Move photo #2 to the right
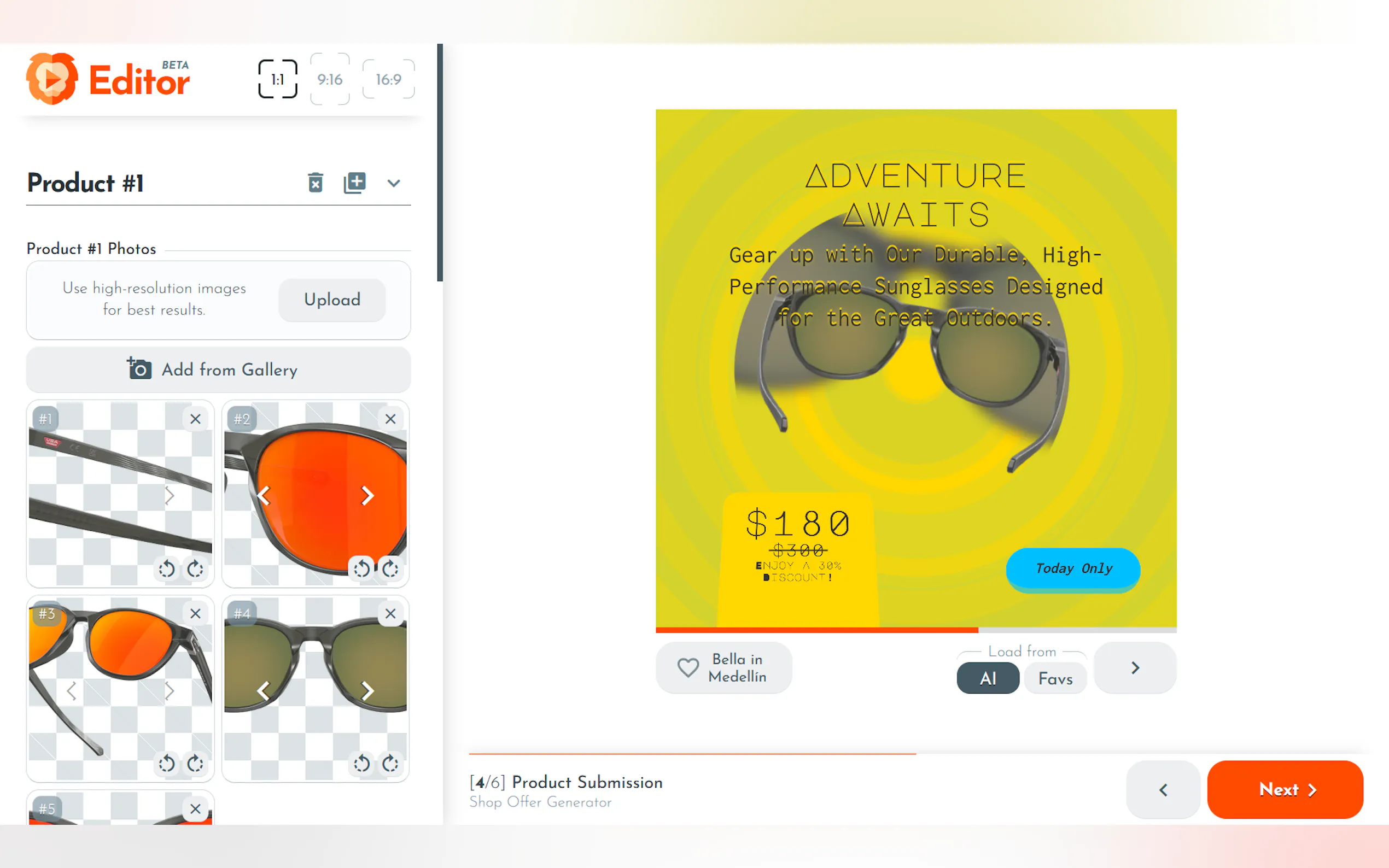 point(367,495)
